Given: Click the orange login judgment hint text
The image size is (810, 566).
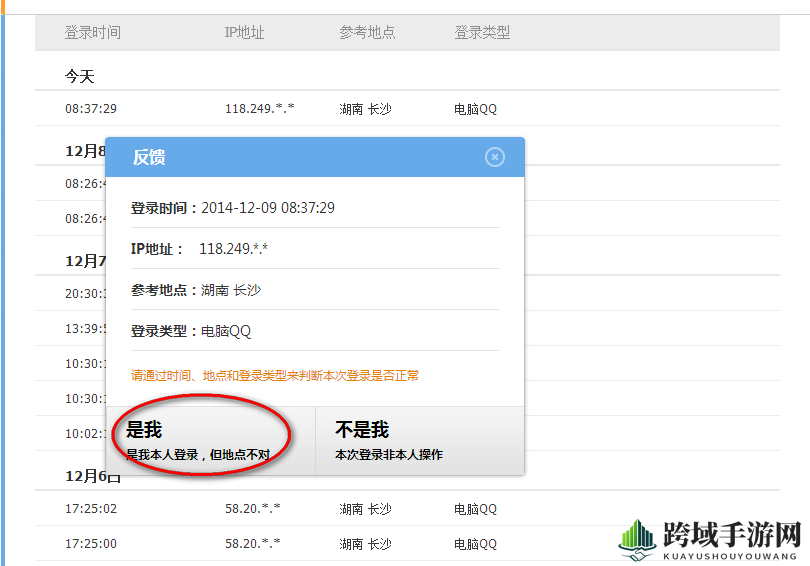Looking at the screenshot, I should tap(275, 375).
